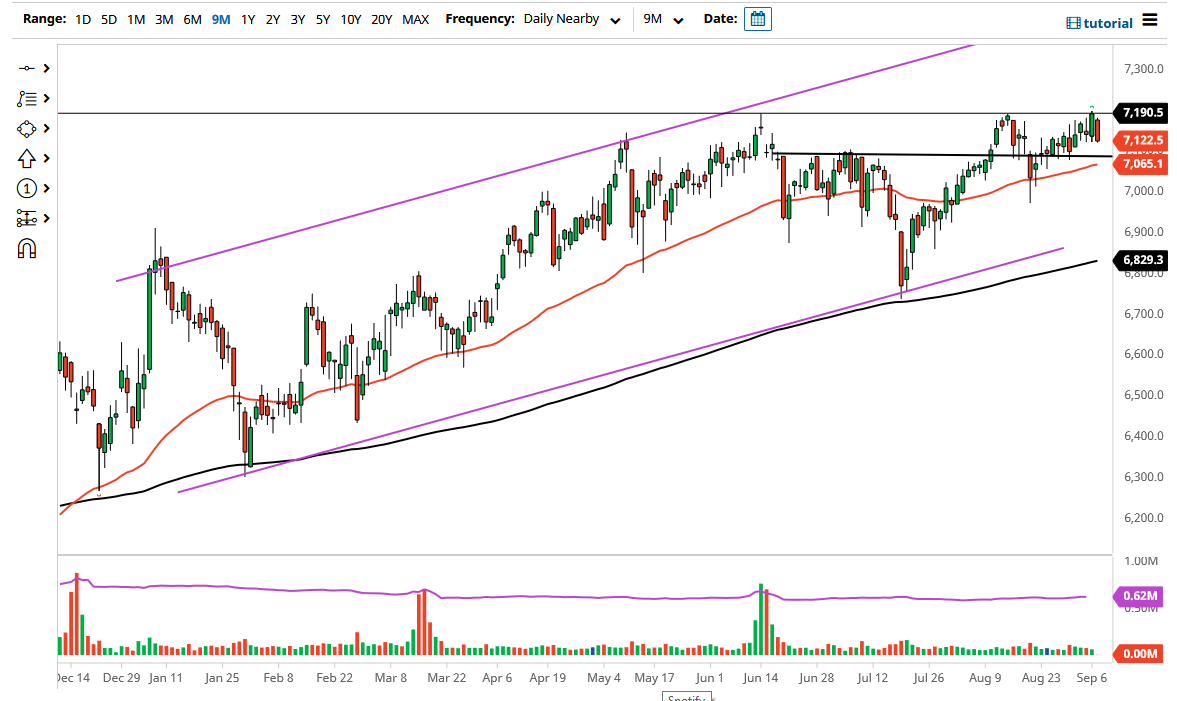Select the MAX range option

point(415,18)
